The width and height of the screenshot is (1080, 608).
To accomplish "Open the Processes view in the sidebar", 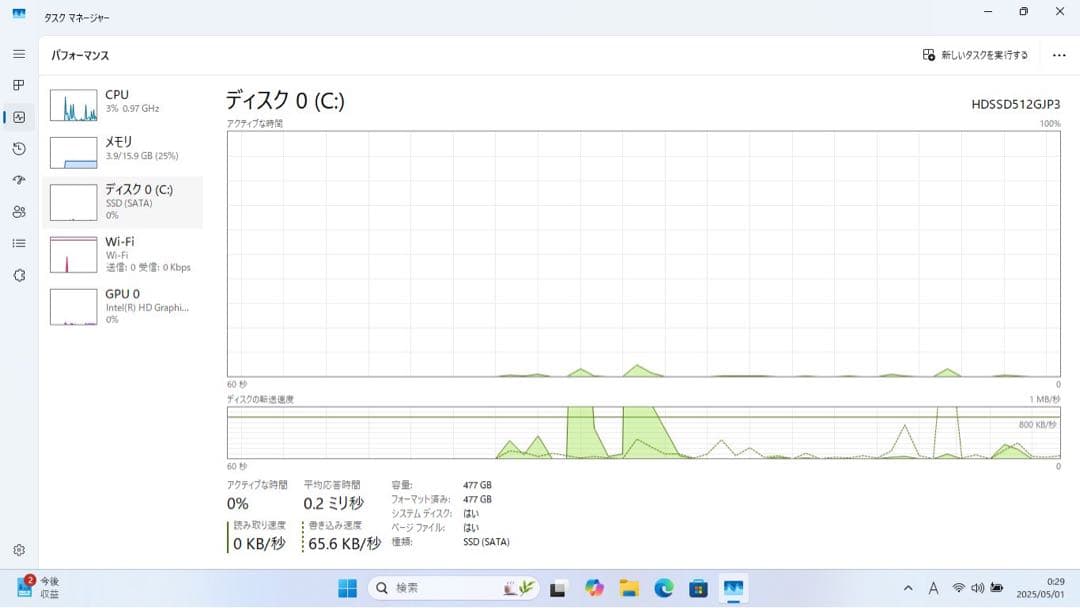I will tap(18, 85).
